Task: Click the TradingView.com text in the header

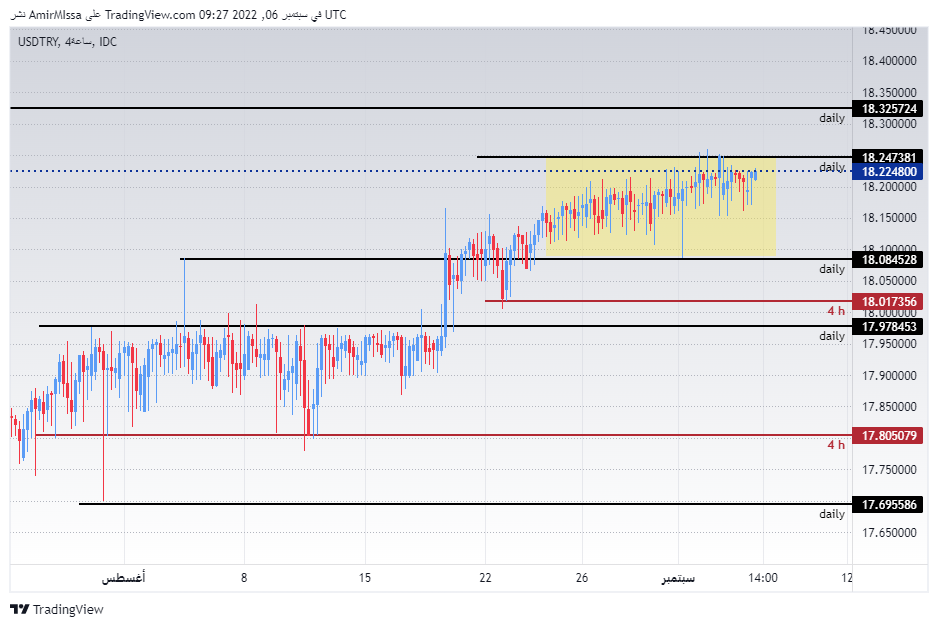Action: click(150, 15)
